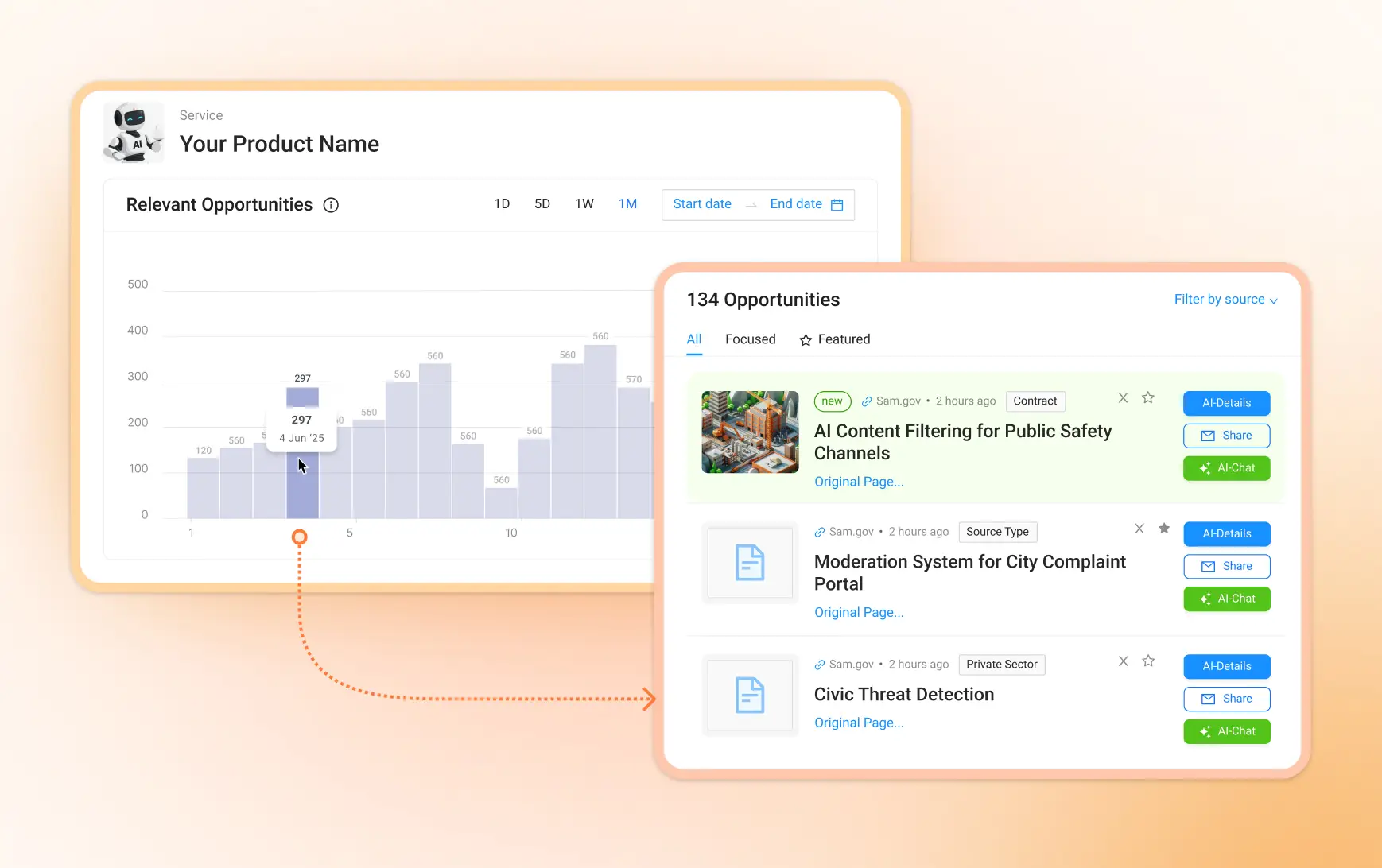1382x868 pixels.
Task: Select the 1W time range
Action: [x=584, y=204]
